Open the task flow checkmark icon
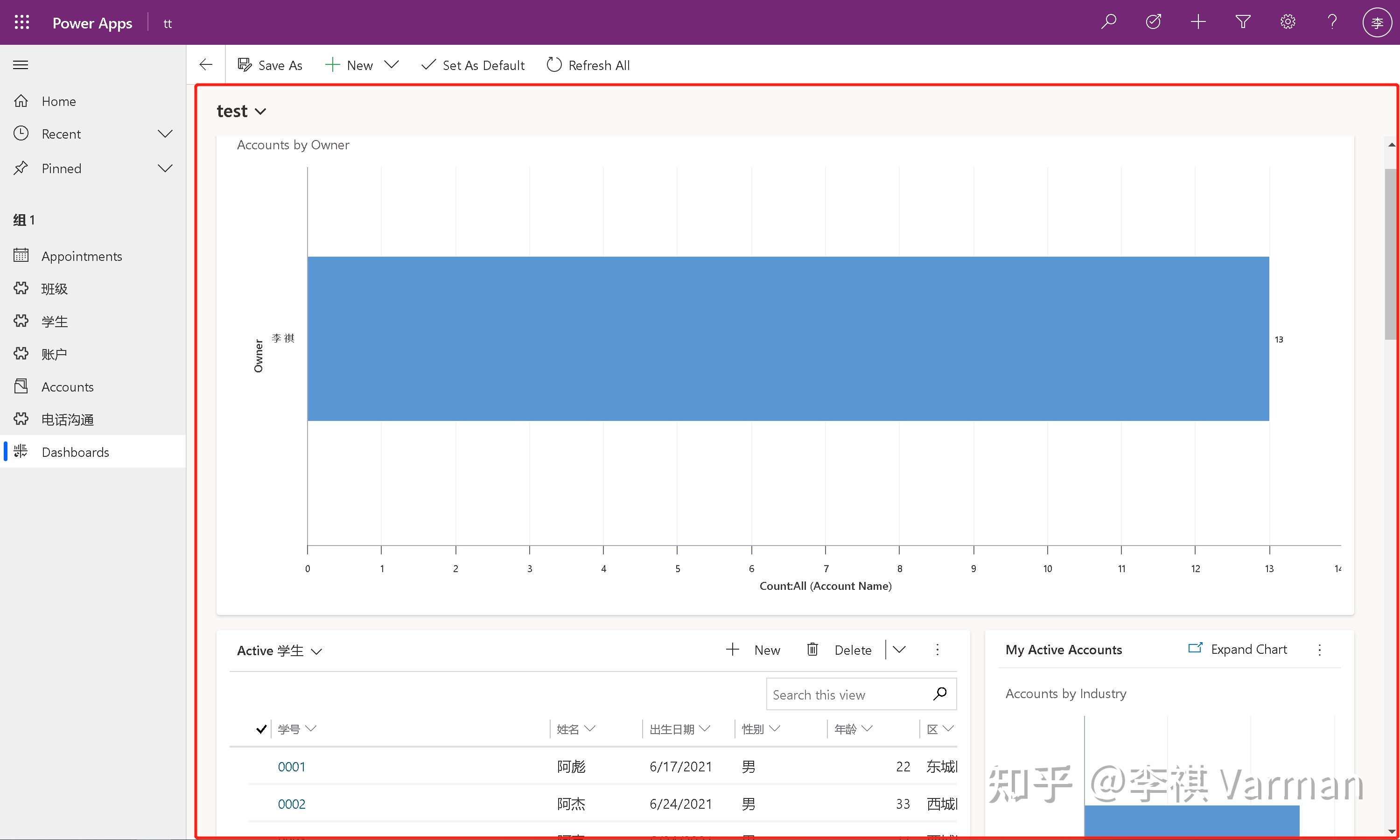Viewport: 1400px width, 840px height. click(1153, 22)
